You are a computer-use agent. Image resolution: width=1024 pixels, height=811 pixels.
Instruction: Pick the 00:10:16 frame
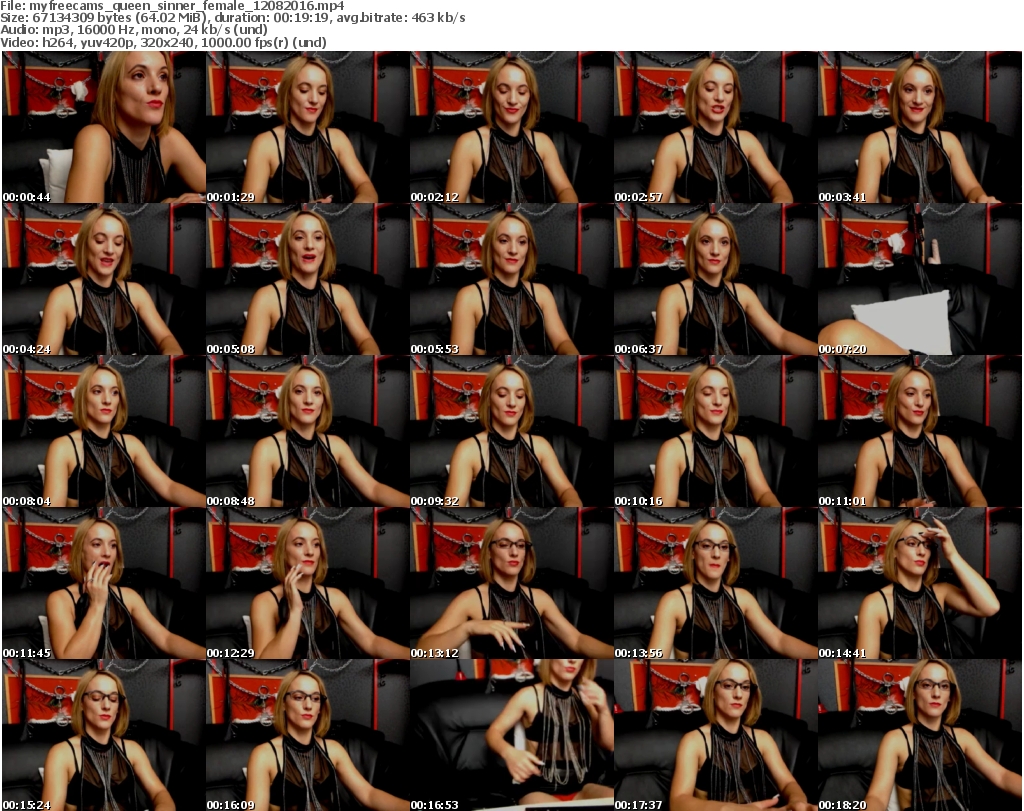click(x=715, y=432)
